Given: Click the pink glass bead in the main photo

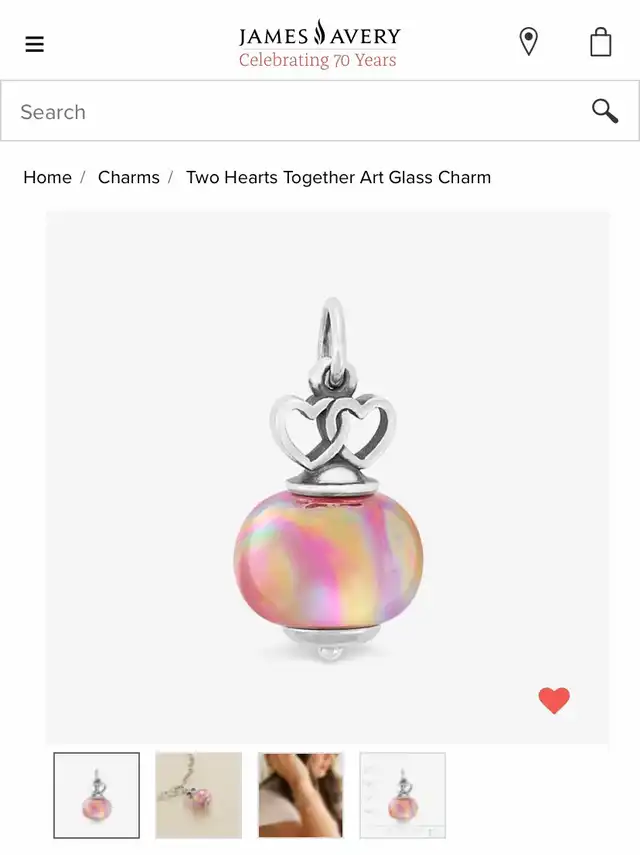Looking at the screenshot, I should click(328, 559).
